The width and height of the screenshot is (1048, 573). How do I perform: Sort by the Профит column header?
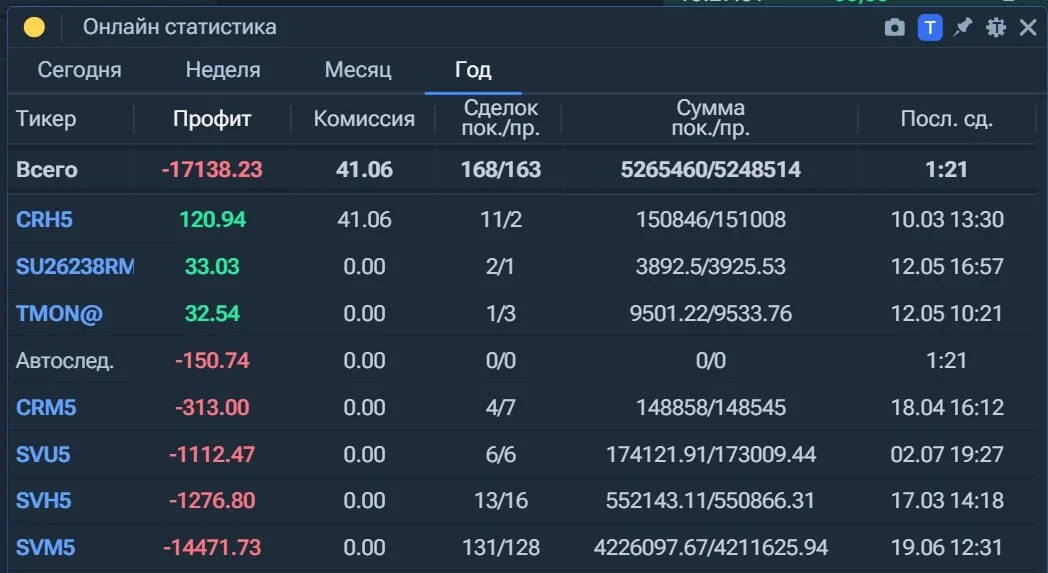212,119
